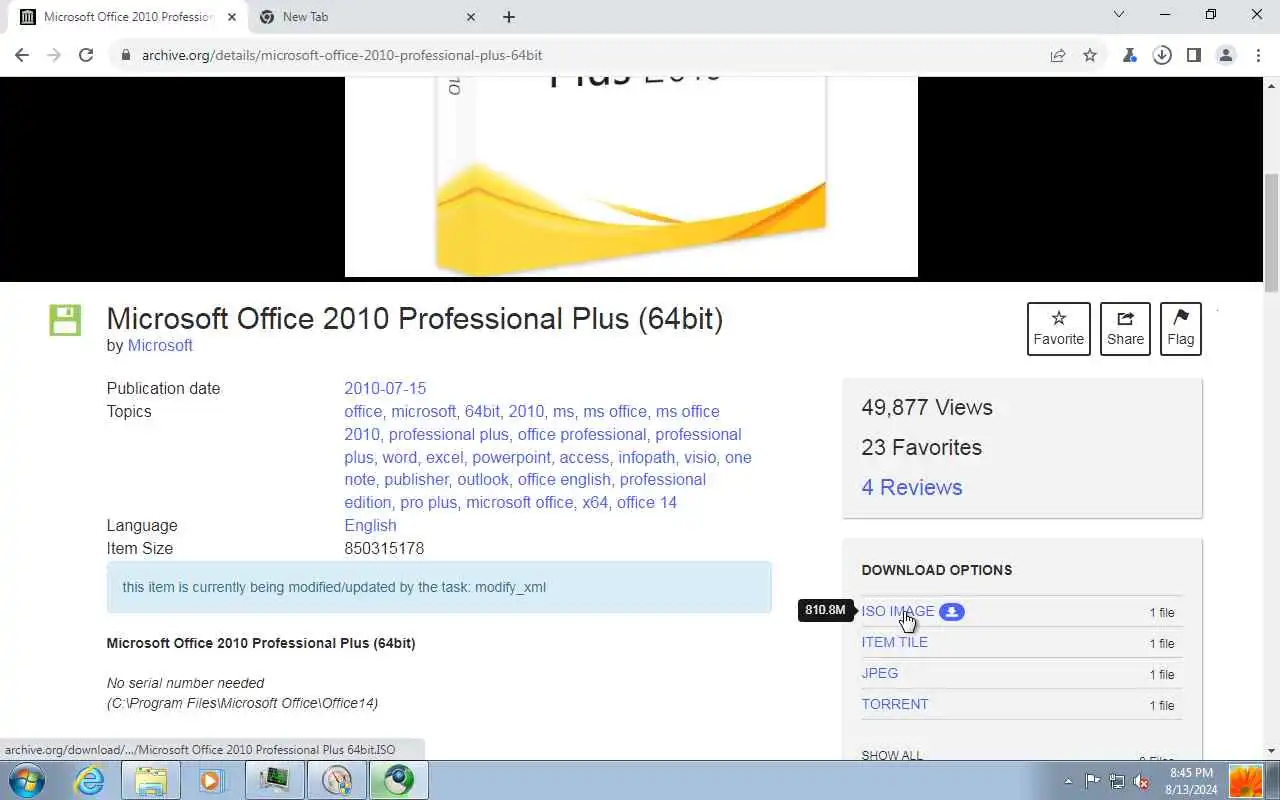1280x800 pixels.
Task: Click the 49,877 Views text
Action: pos(927,407)
